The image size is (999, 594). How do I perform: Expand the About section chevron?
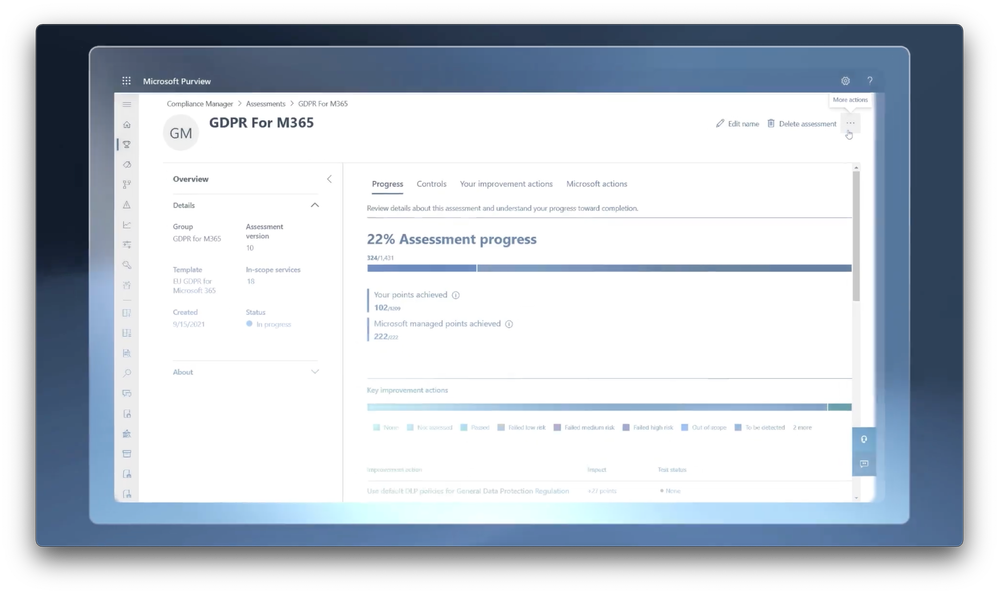coord(315,372)
